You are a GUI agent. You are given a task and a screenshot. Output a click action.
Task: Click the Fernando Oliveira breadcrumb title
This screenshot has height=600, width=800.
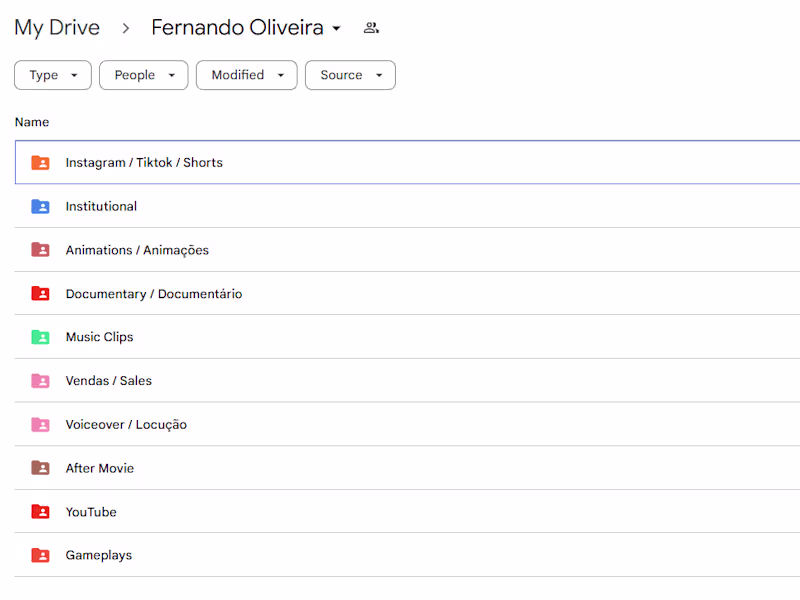pyautogui.click(x=237, y=28)
